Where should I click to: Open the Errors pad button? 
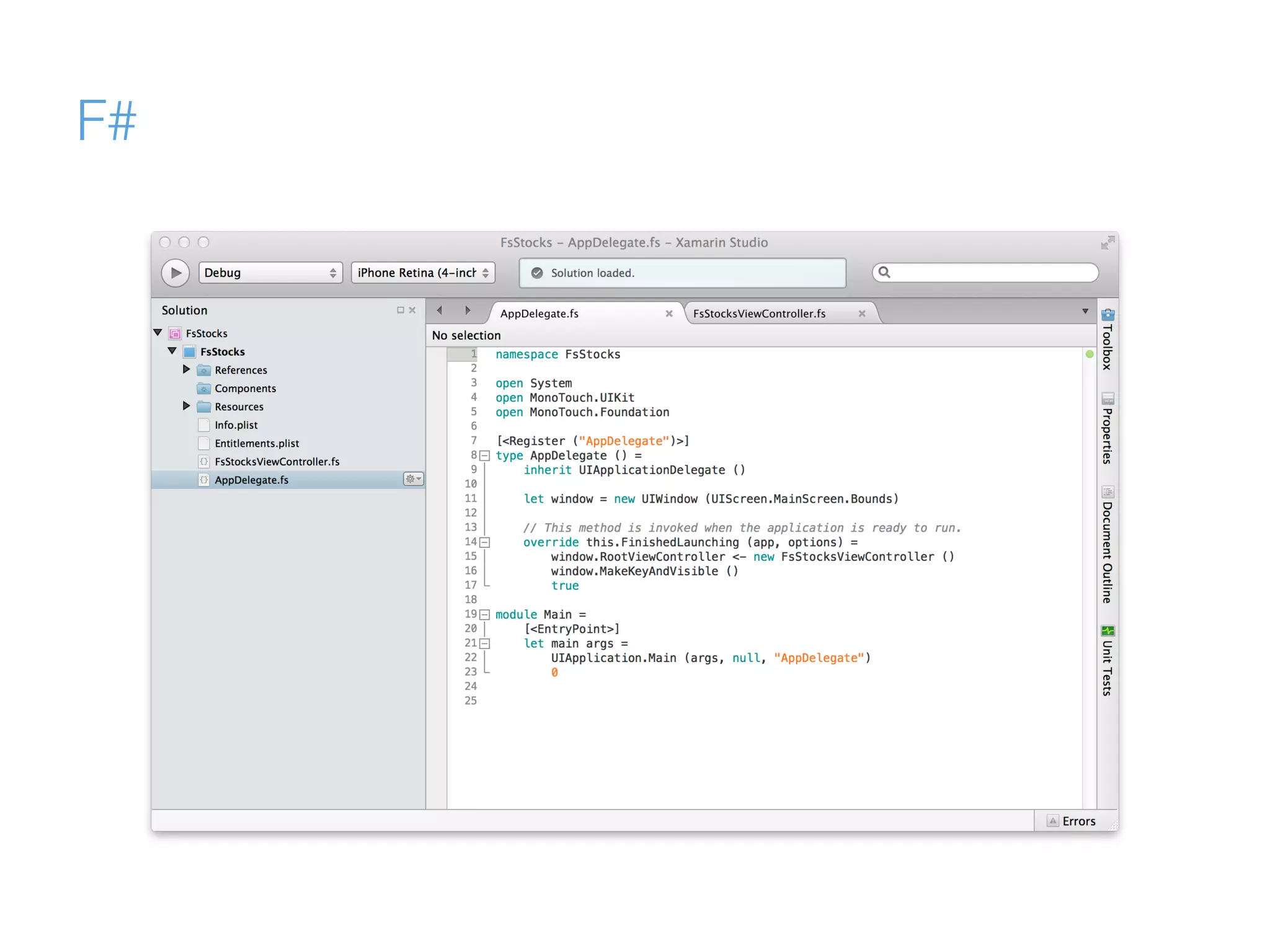click(1072, 821)
